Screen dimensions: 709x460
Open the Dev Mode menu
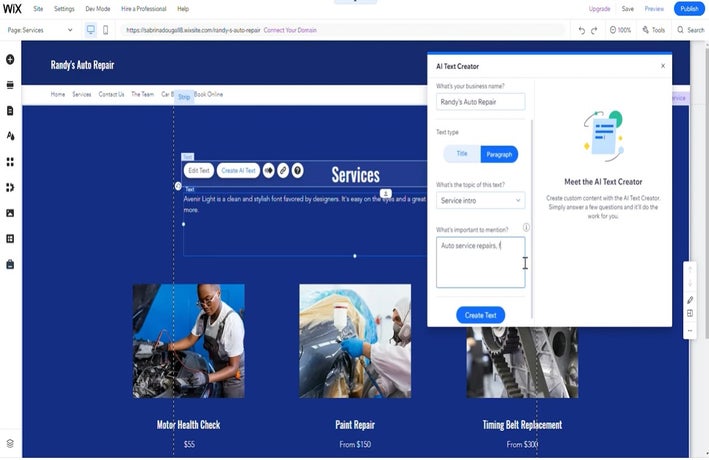tap(98, 9)
